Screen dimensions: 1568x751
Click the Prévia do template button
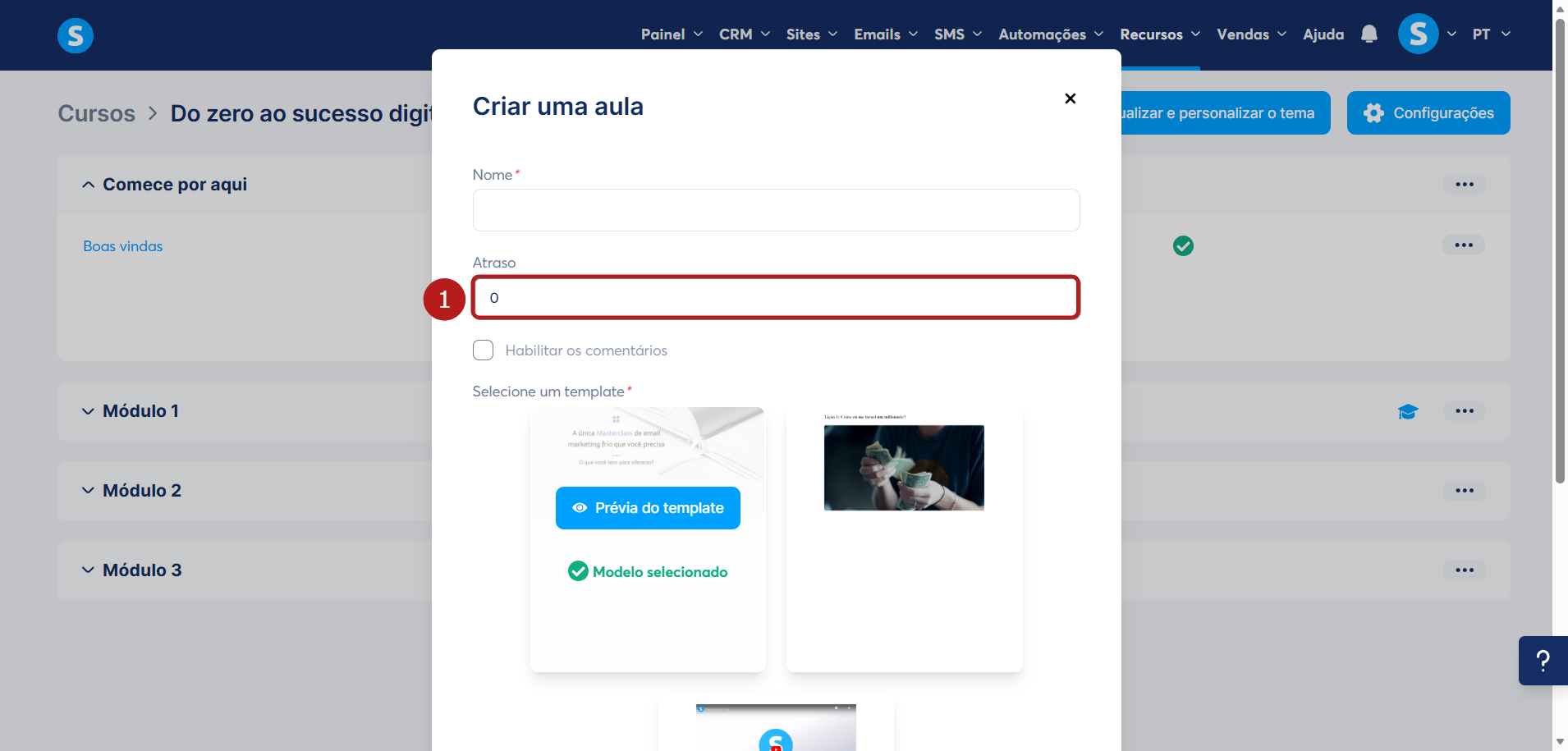point(648,508)
